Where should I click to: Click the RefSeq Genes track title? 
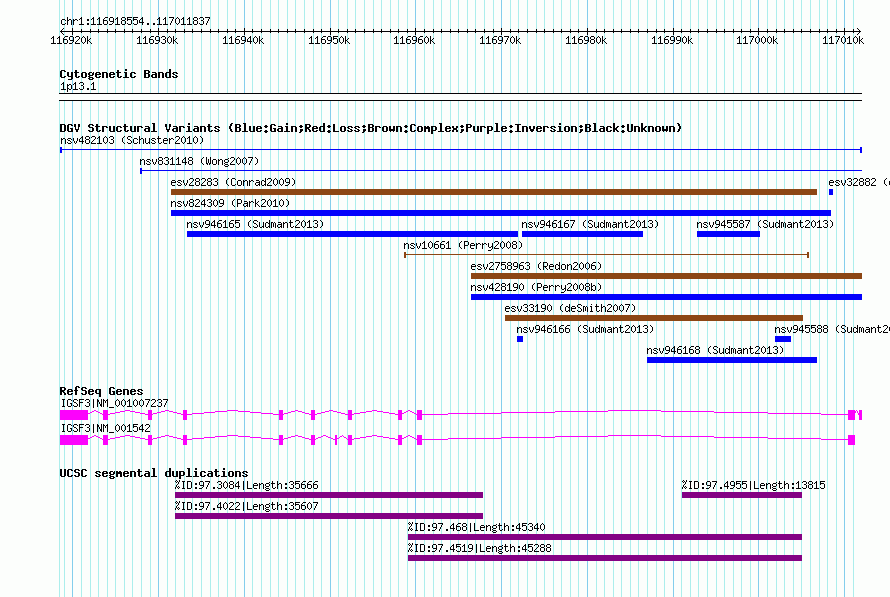point(102,391)
